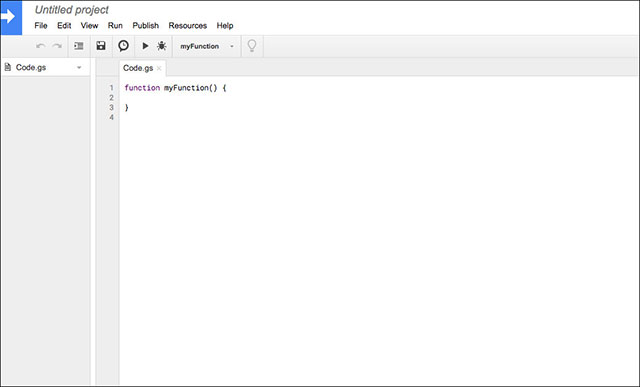The height and width of the screenshot is (387, 640).
Task: Undo the last edit
Action: [x=40, y=46]
